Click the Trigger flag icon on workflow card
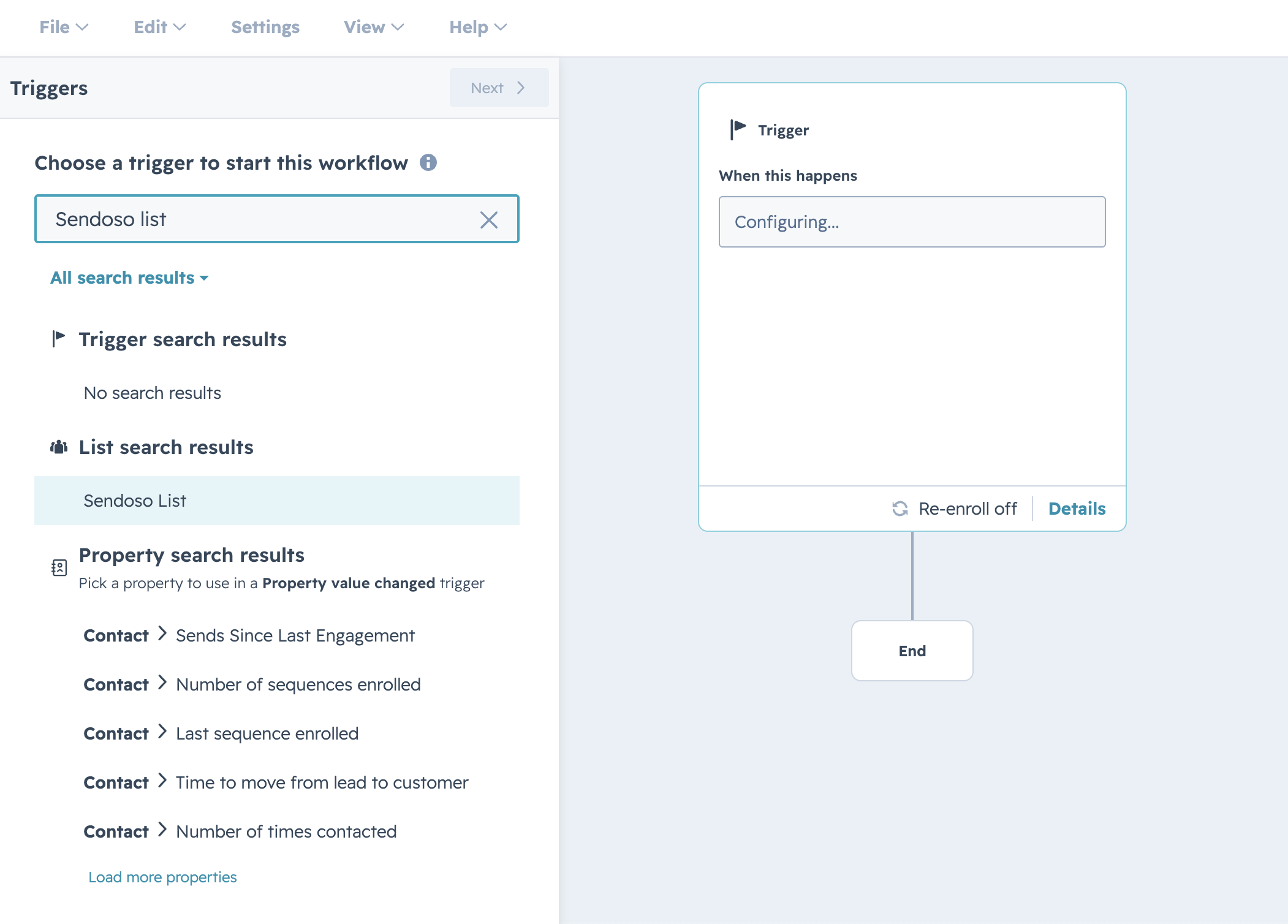The height and width of the screenshot is (924, 1288). (738, 129)
